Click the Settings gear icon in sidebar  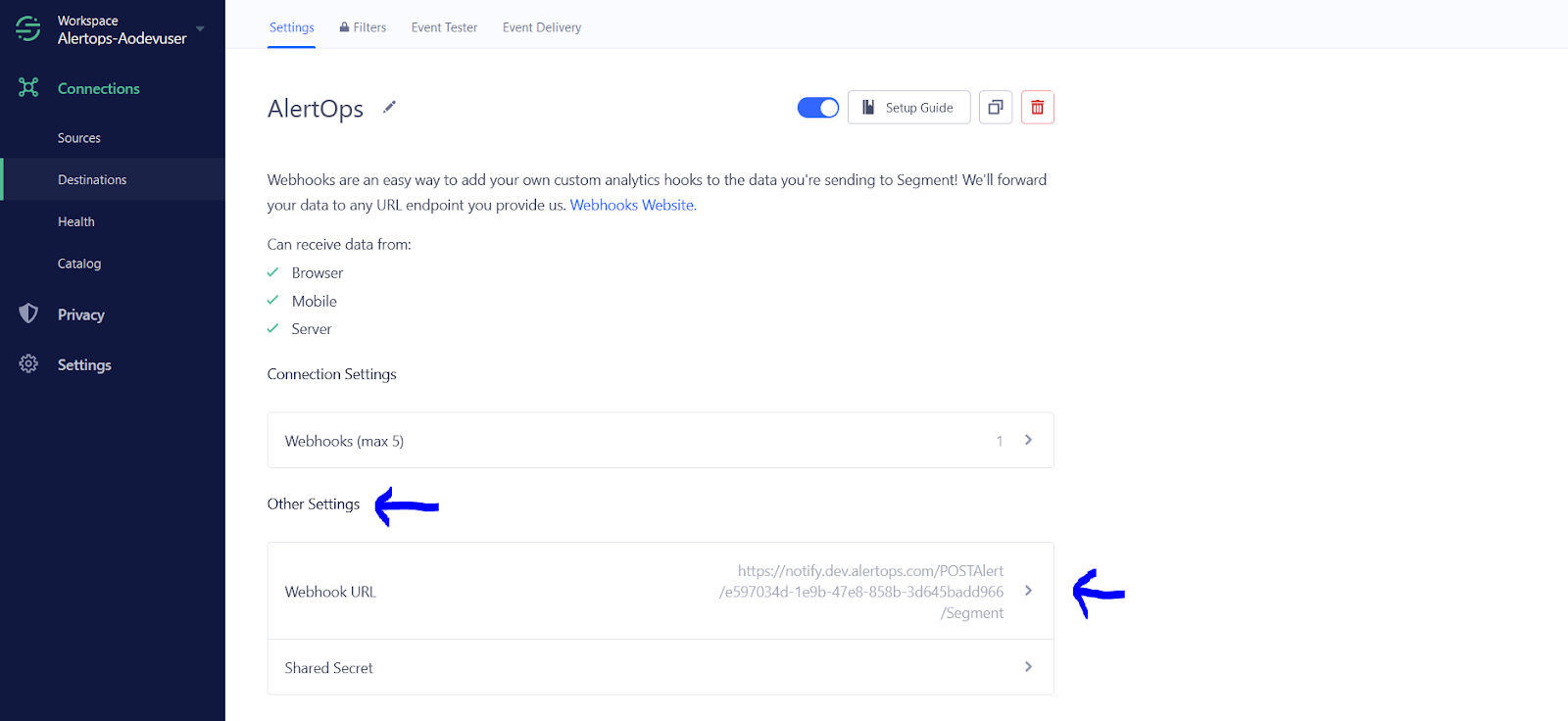[x=28, y=364]
